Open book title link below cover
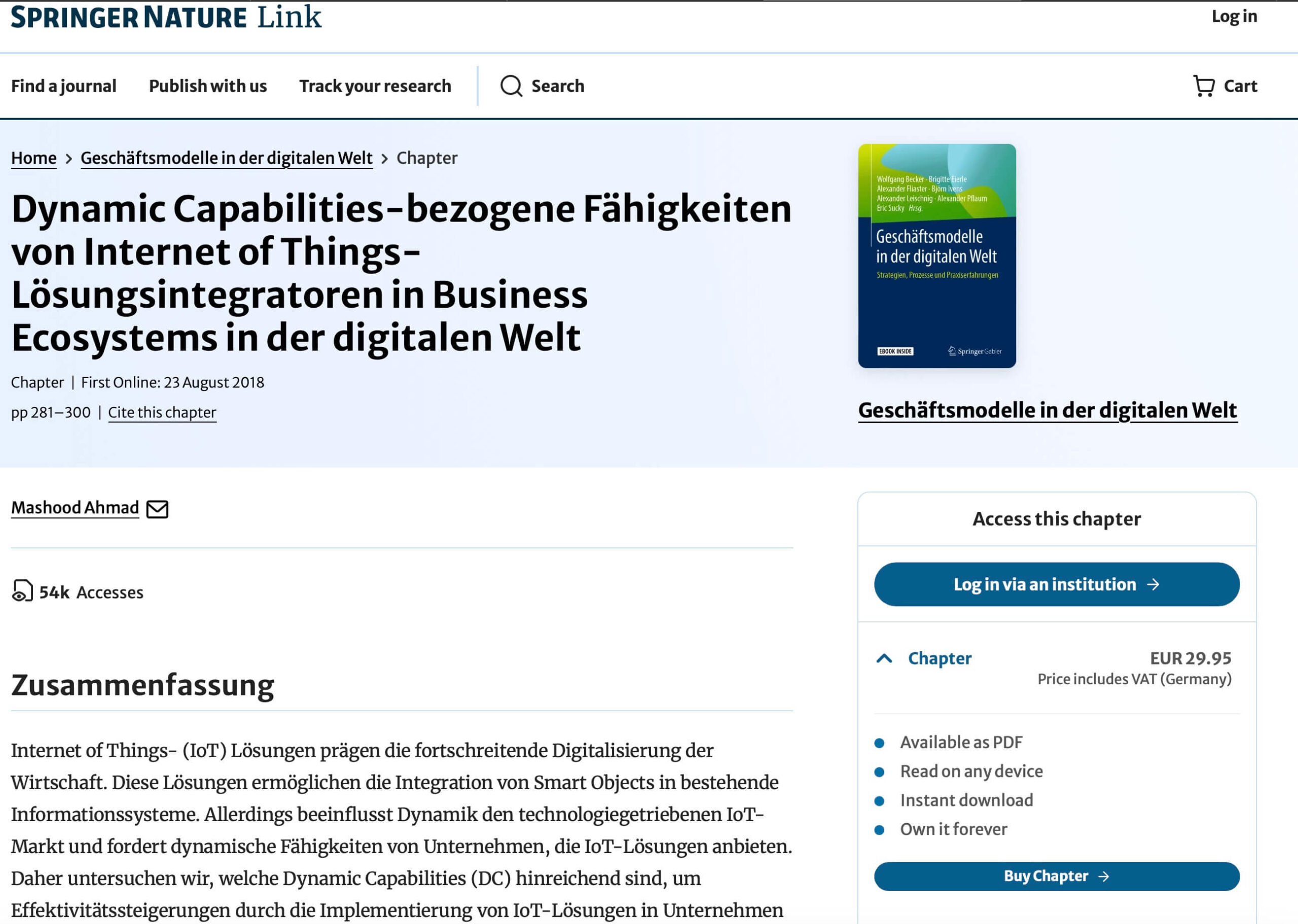The width and height of the screenshot is (1298, 924). (x=1047, y=410)
